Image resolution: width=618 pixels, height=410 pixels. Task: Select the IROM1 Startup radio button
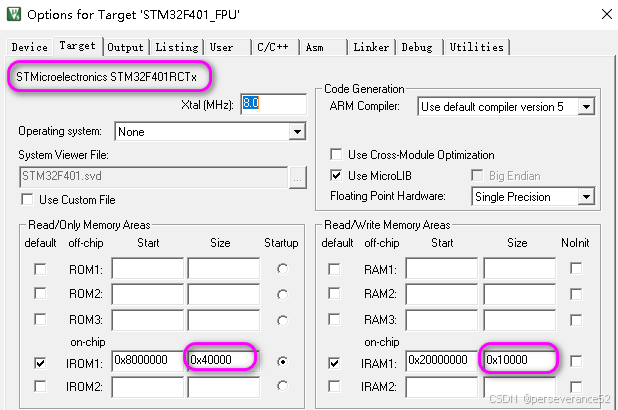[x=282, y=362]
